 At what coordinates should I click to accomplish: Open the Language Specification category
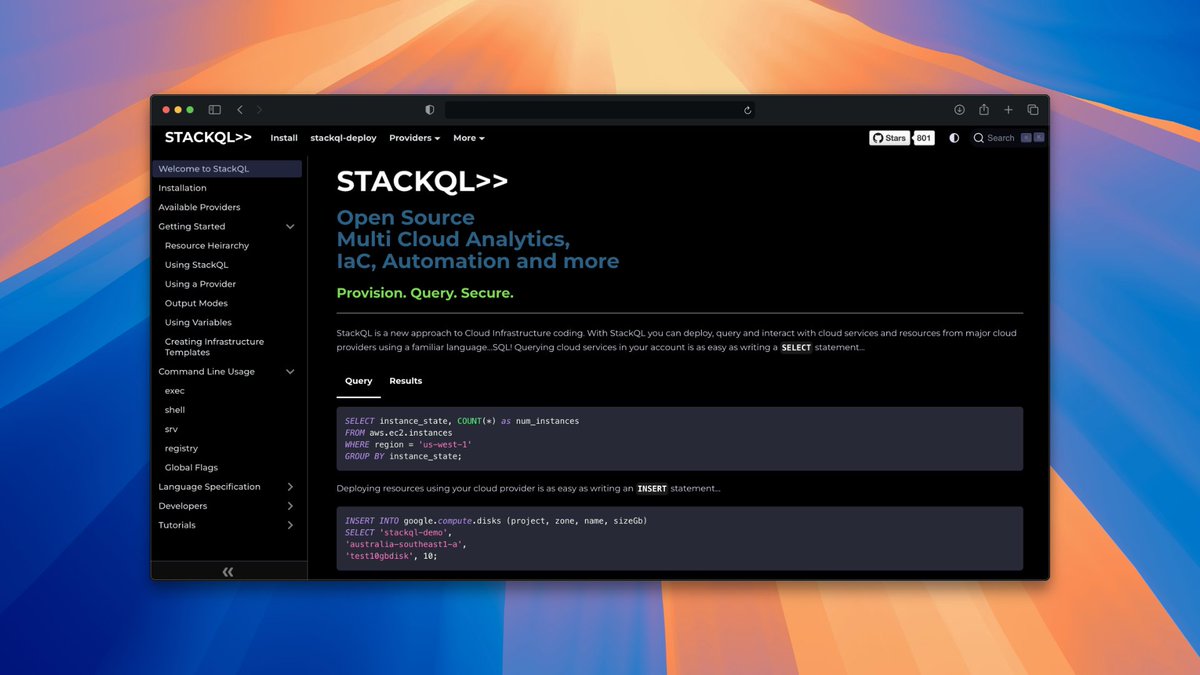(210, 487)
